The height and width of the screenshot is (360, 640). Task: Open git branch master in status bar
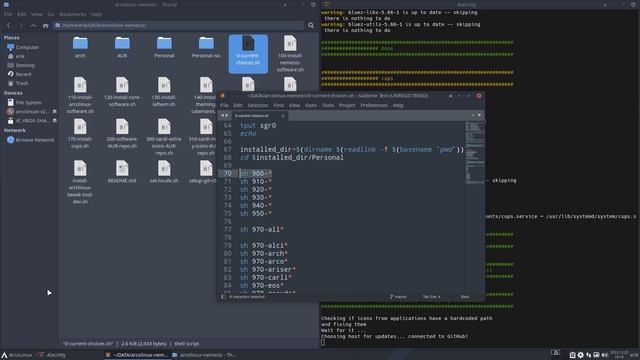[398, 297]
